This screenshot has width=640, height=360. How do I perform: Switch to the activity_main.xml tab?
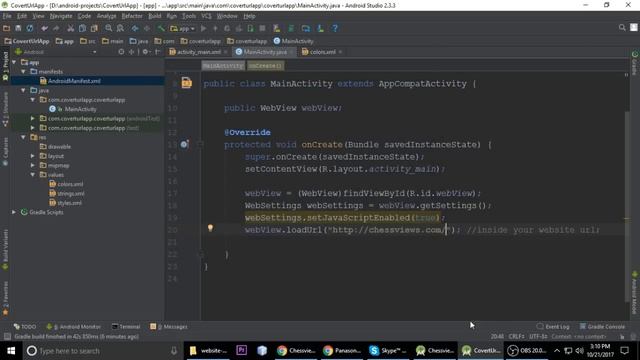[198, 52]
